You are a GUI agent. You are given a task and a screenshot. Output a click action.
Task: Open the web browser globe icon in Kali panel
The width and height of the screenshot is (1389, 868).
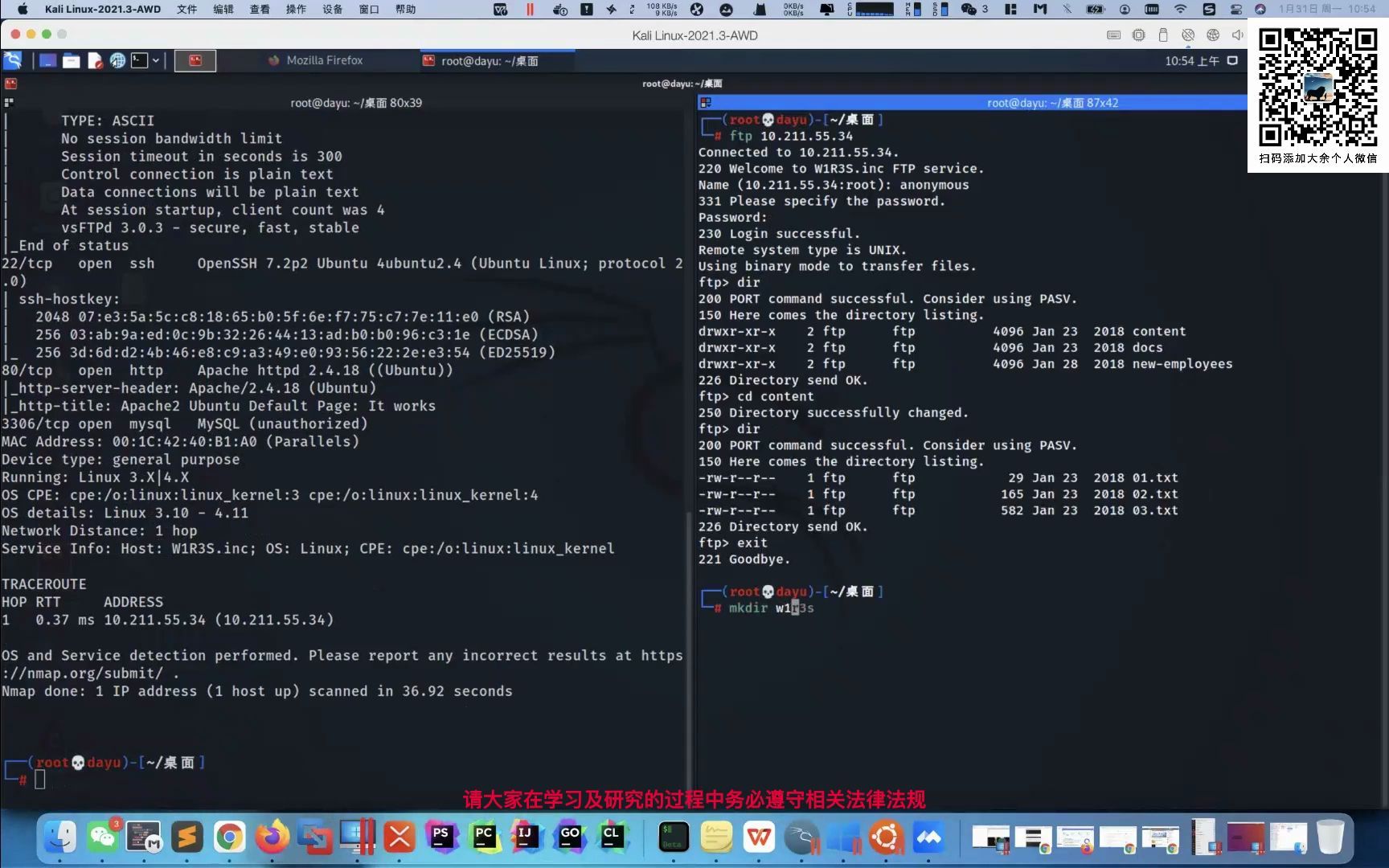pyautogui.click(x=117, y=60)
